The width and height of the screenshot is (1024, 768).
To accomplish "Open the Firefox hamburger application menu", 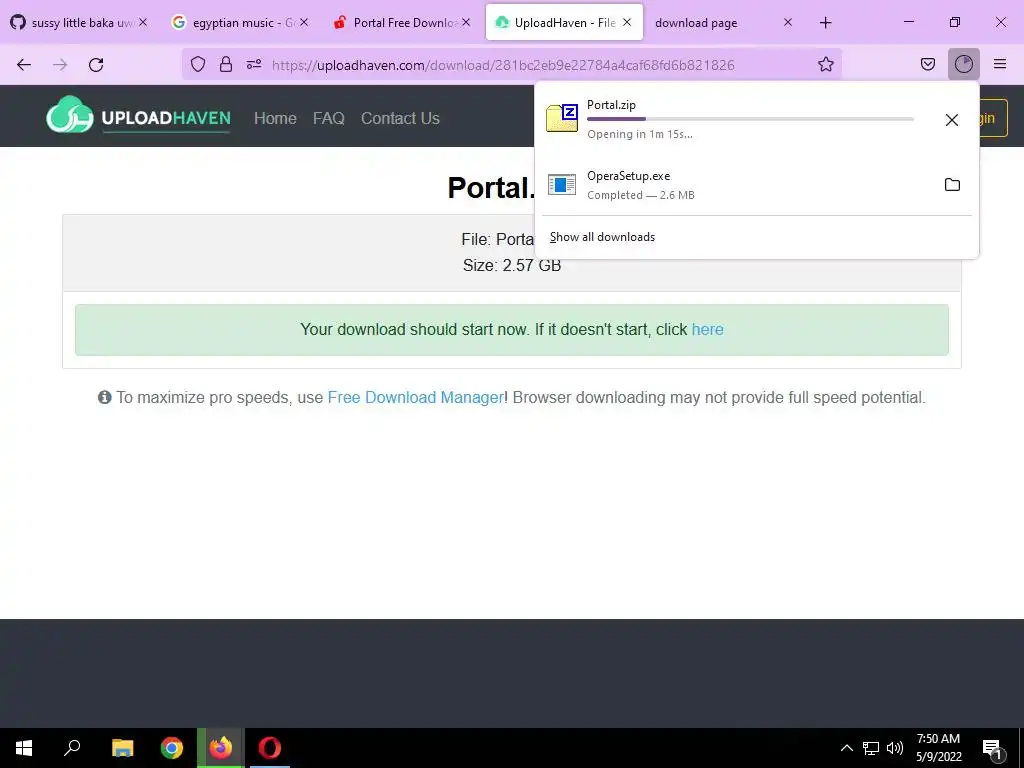I will (x=1000, y=64).
